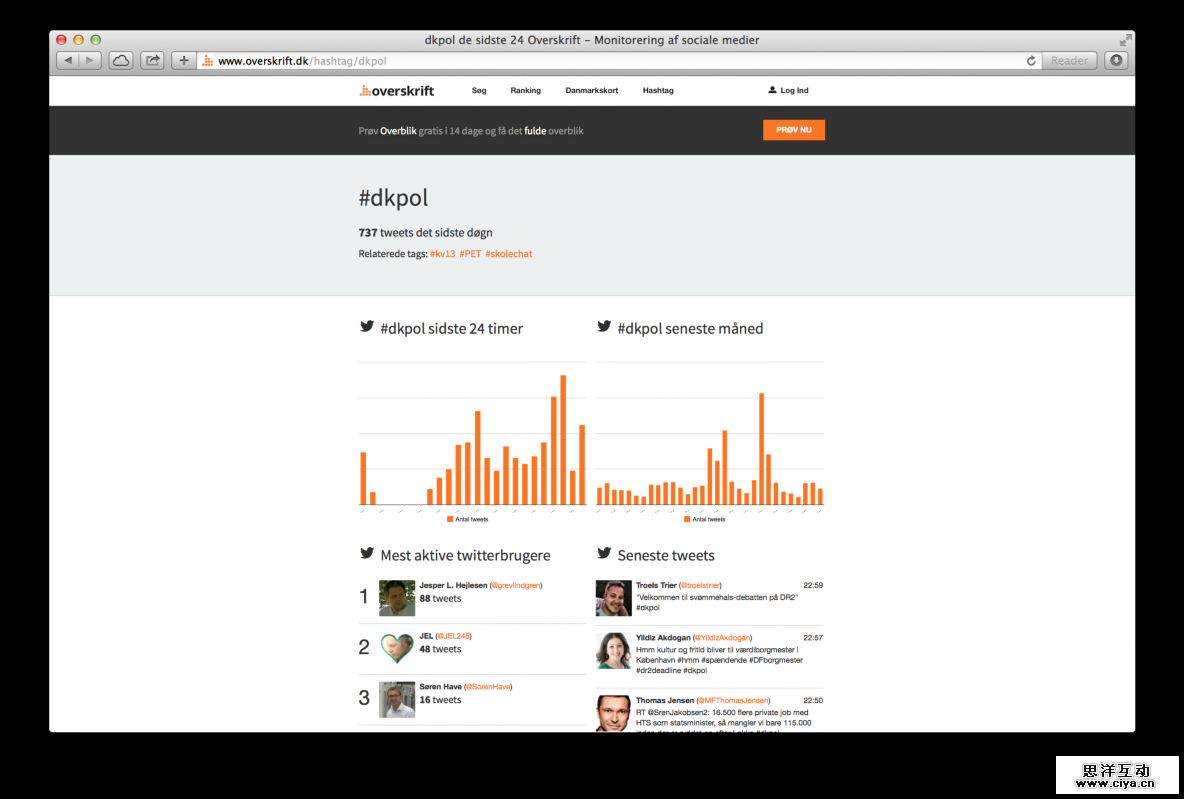The image size is (1184, 799).
Task: Enter full screen with the corner arrows icon
Action: point(1125,40)
